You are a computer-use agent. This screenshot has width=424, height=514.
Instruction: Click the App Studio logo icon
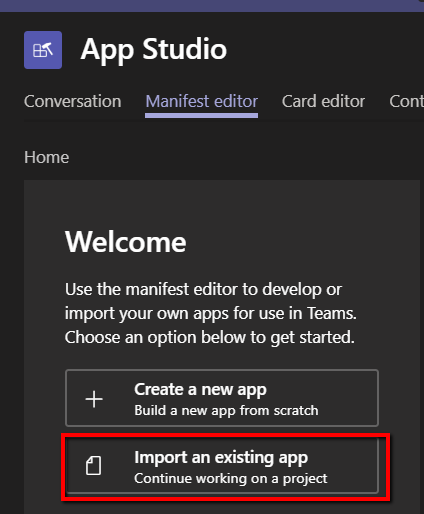[x=43, y=50]
